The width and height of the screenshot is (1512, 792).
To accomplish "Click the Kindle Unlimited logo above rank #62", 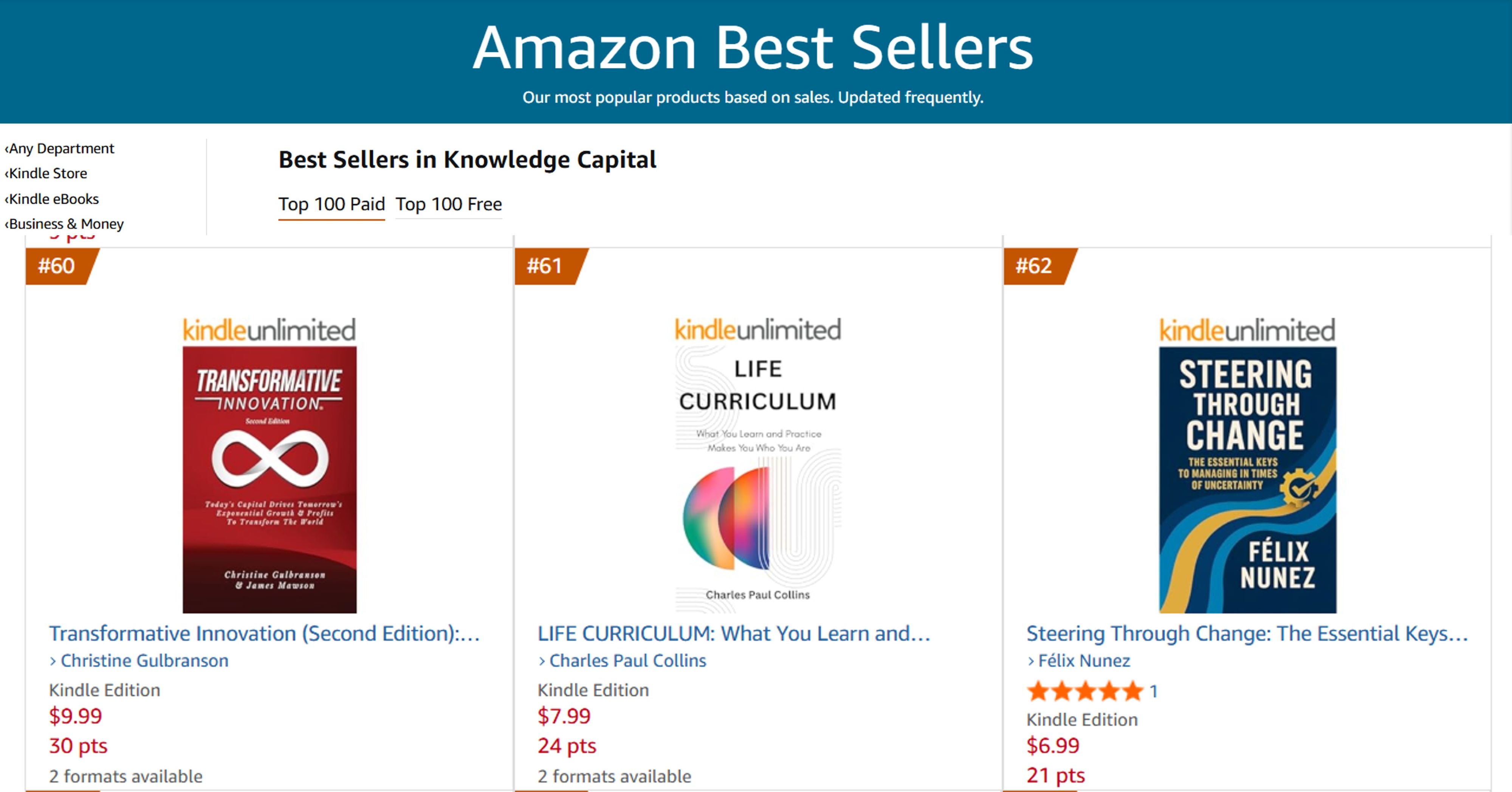I will [1247, 330].
